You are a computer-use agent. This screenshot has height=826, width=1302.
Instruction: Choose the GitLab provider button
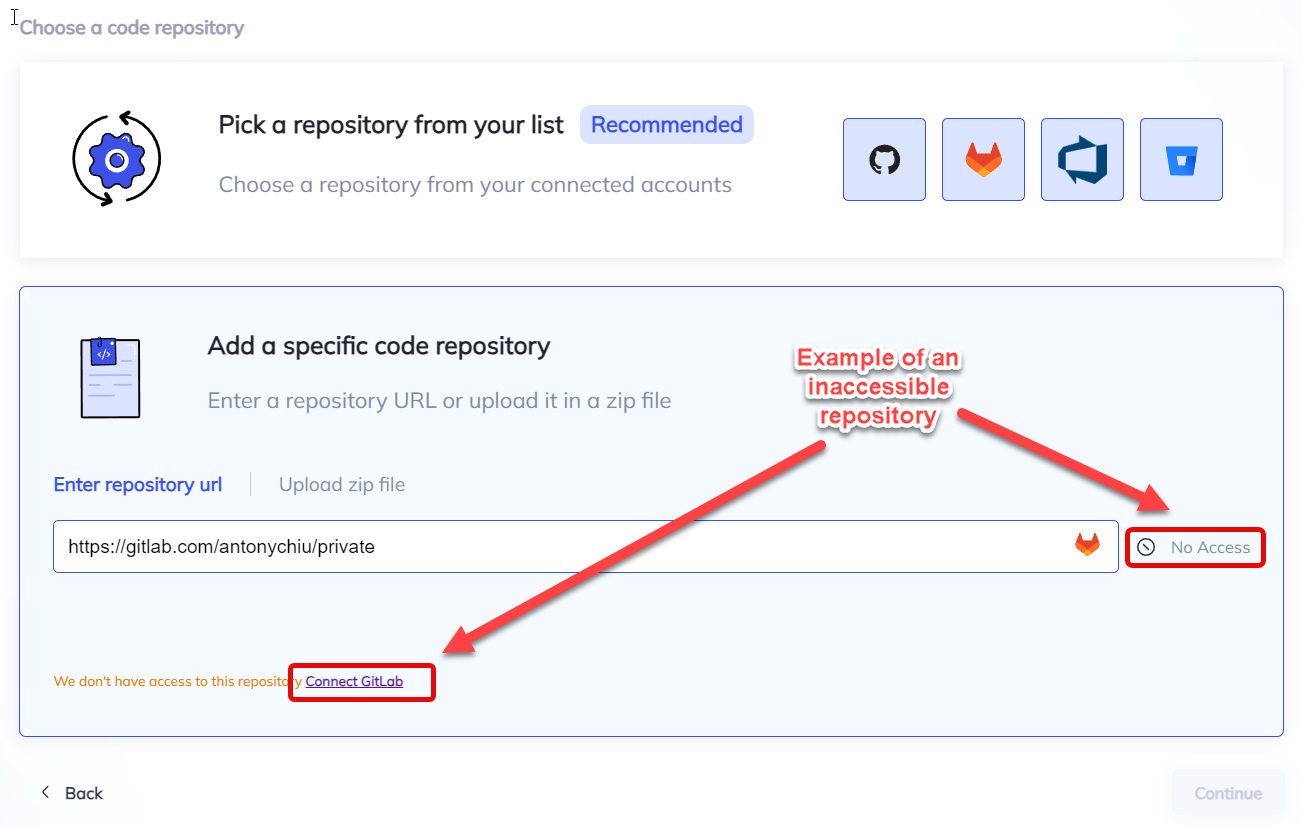click(x=983, y=160)
